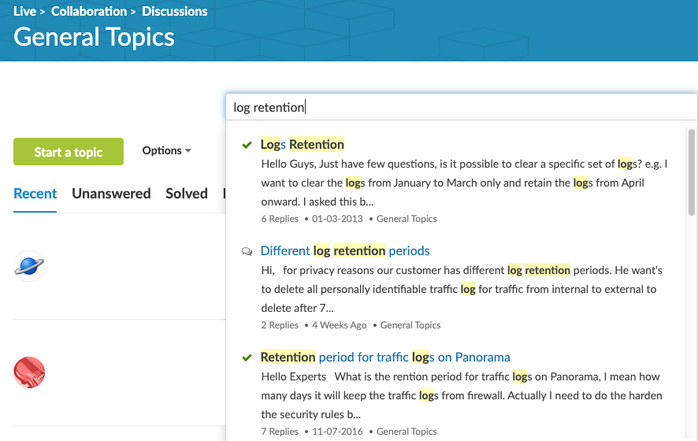698x441 pixels.
Task: Go to Live in the breadcrumb
Action: [26, 12]
